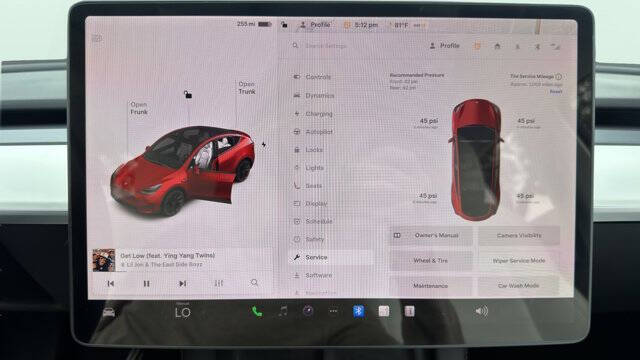The width and height of the screenshot is (640, 360).
Task: Tap front-right tire pressure 45 psi
Action: click(526, 121)
